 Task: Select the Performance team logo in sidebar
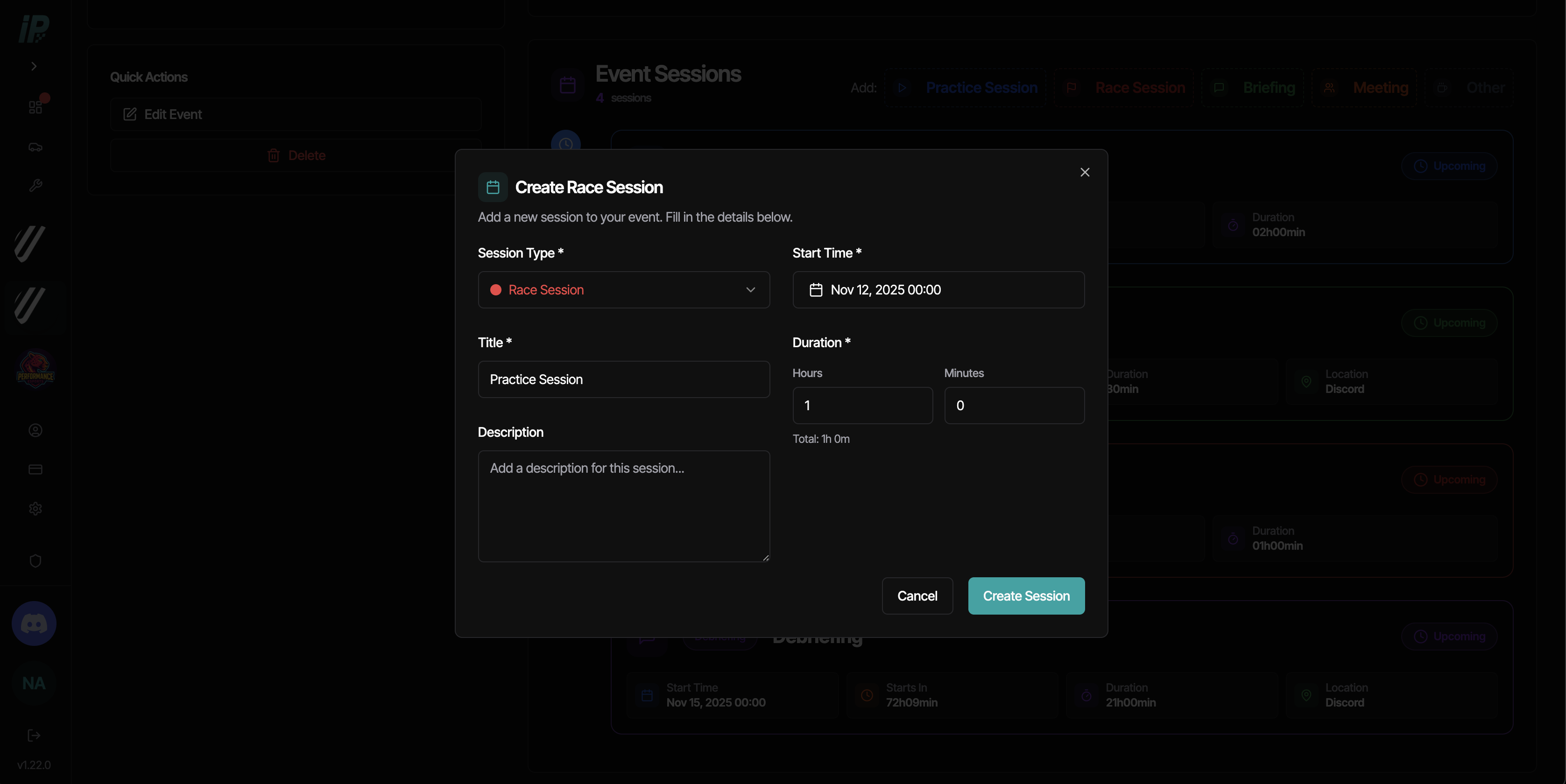35,369
